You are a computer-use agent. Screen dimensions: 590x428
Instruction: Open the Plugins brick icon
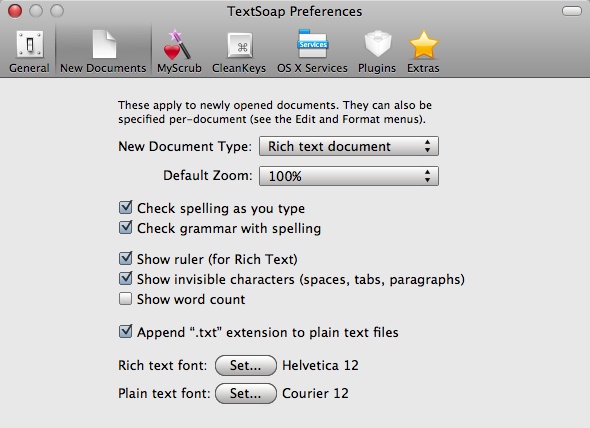click(x=377, y=44)
